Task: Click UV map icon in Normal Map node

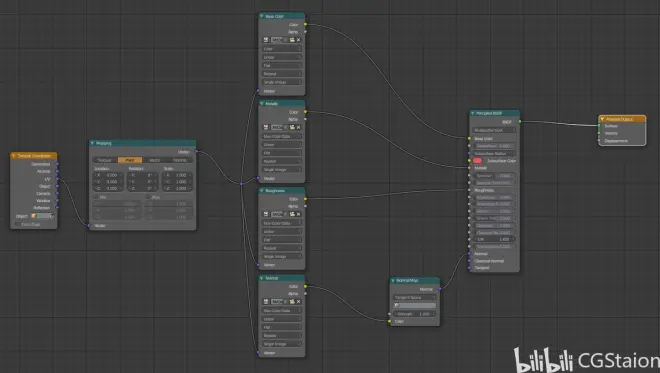Action: [x=397, y=305]
